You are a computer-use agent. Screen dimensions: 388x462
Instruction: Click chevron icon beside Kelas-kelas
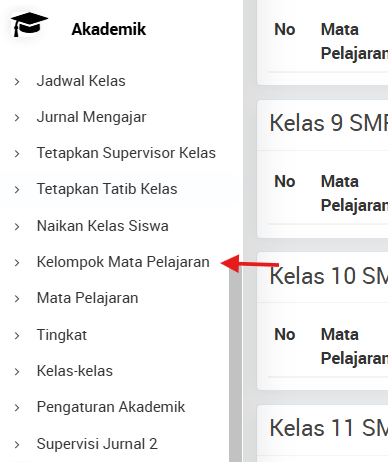click(17, 372)
